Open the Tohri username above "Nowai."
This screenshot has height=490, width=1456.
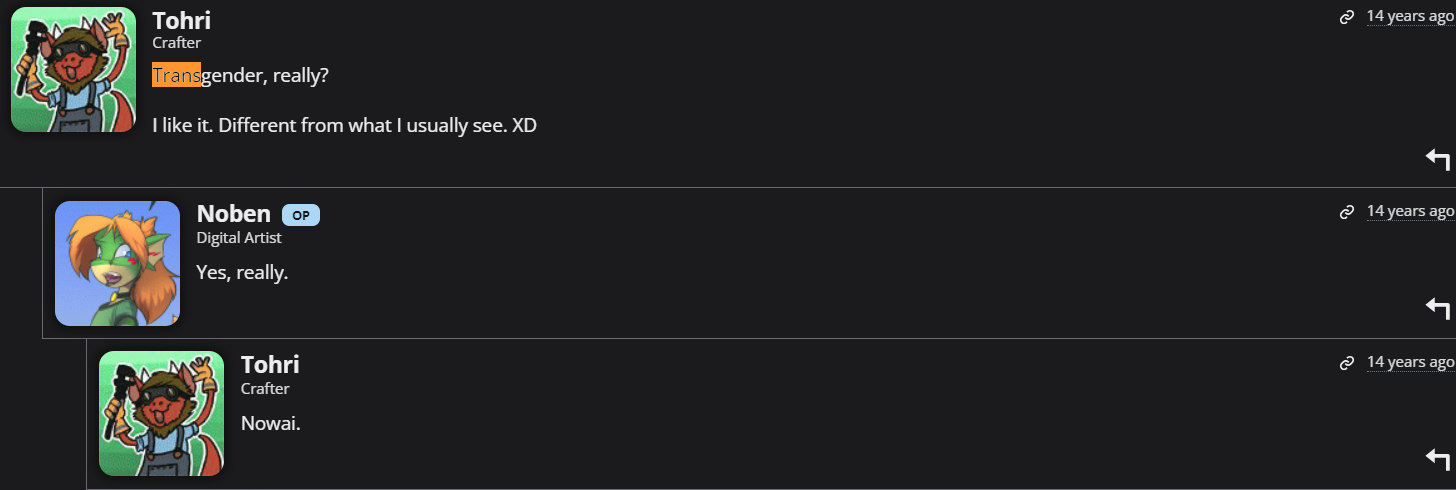click(x=270, y=365)
